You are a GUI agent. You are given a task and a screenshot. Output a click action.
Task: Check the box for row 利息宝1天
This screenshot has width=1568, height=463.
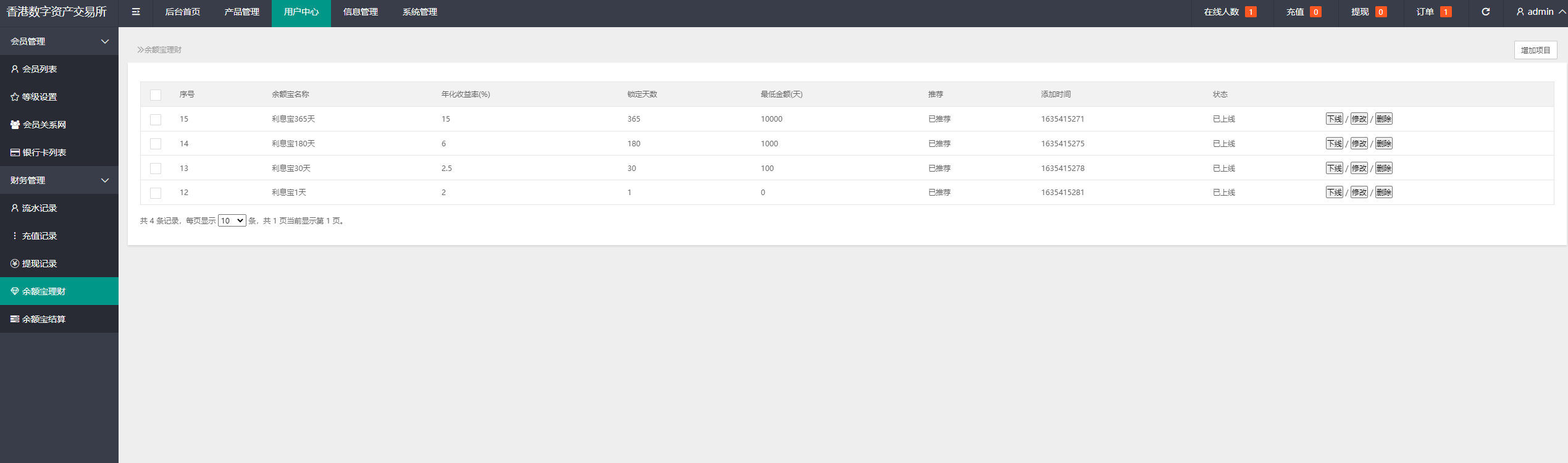point(156,193)
